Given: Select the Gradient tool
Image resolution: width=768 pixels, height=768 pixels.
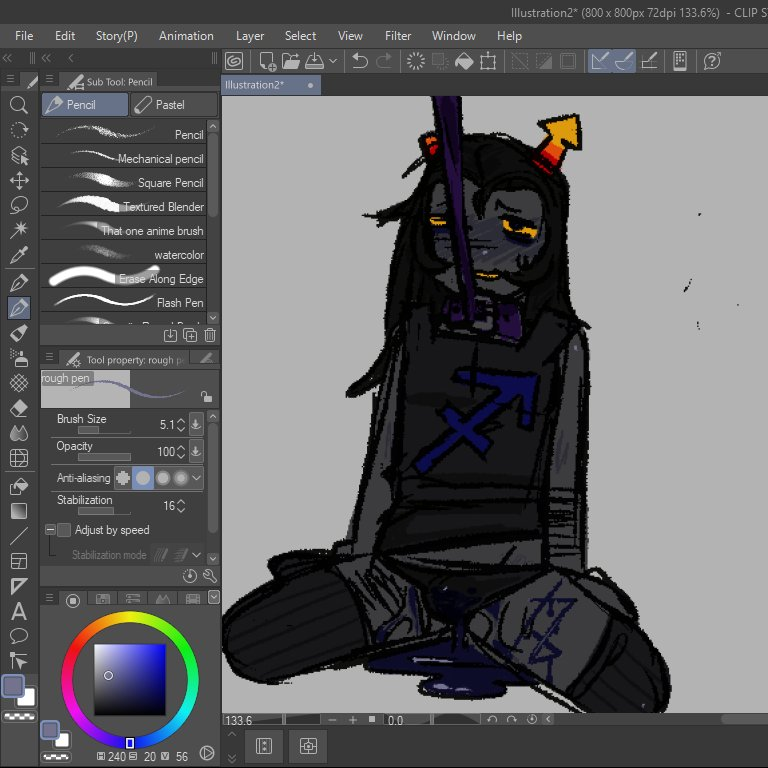Looking at the screenshot, I should point(19,511).
